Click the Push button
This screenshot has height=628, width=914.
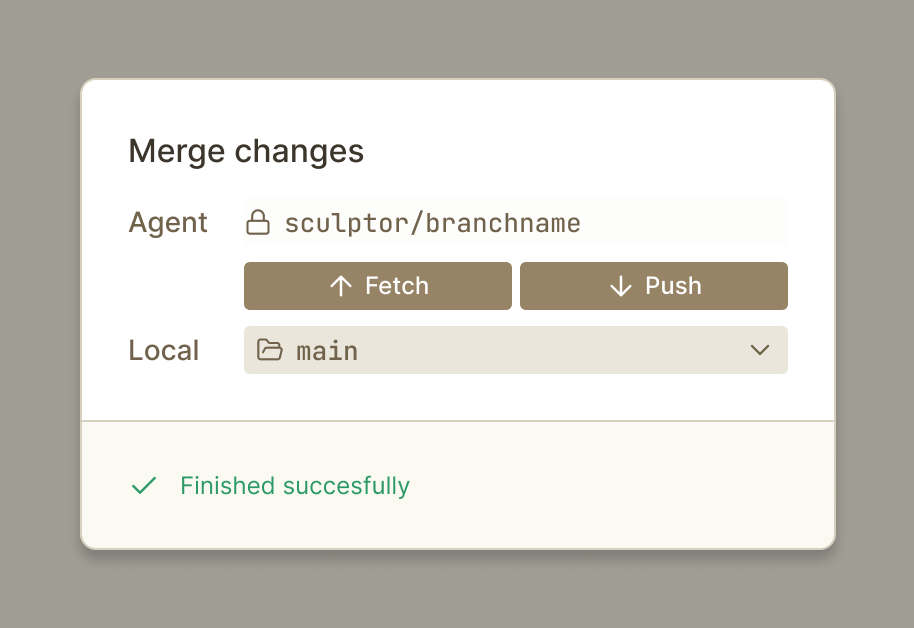[x=653, y=285]
